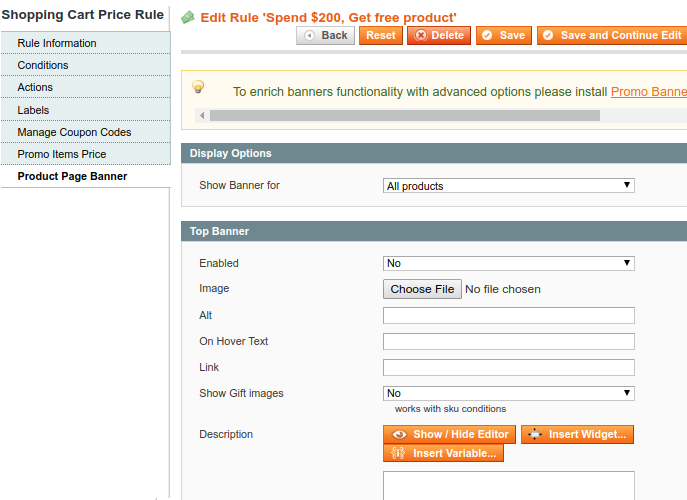Click Save and Continue Edit
Screen dimensions: 687x500
point(611,35)
